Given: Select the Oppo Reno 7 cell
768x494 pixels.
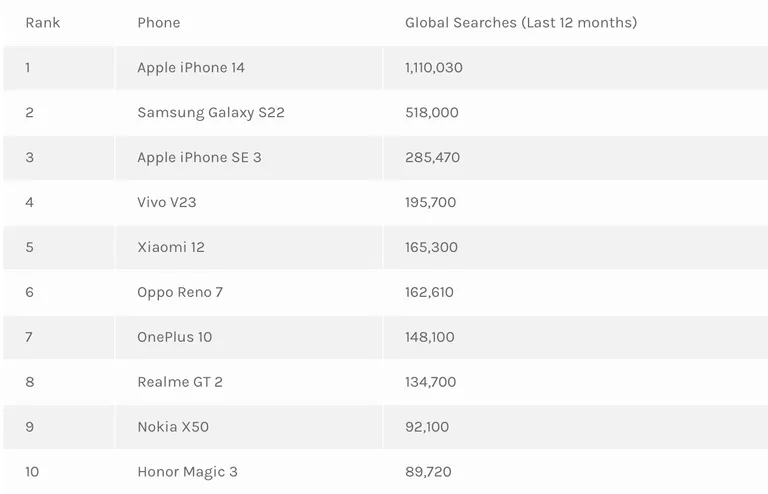Looking at the screenshot, I should tap(249, 292).
